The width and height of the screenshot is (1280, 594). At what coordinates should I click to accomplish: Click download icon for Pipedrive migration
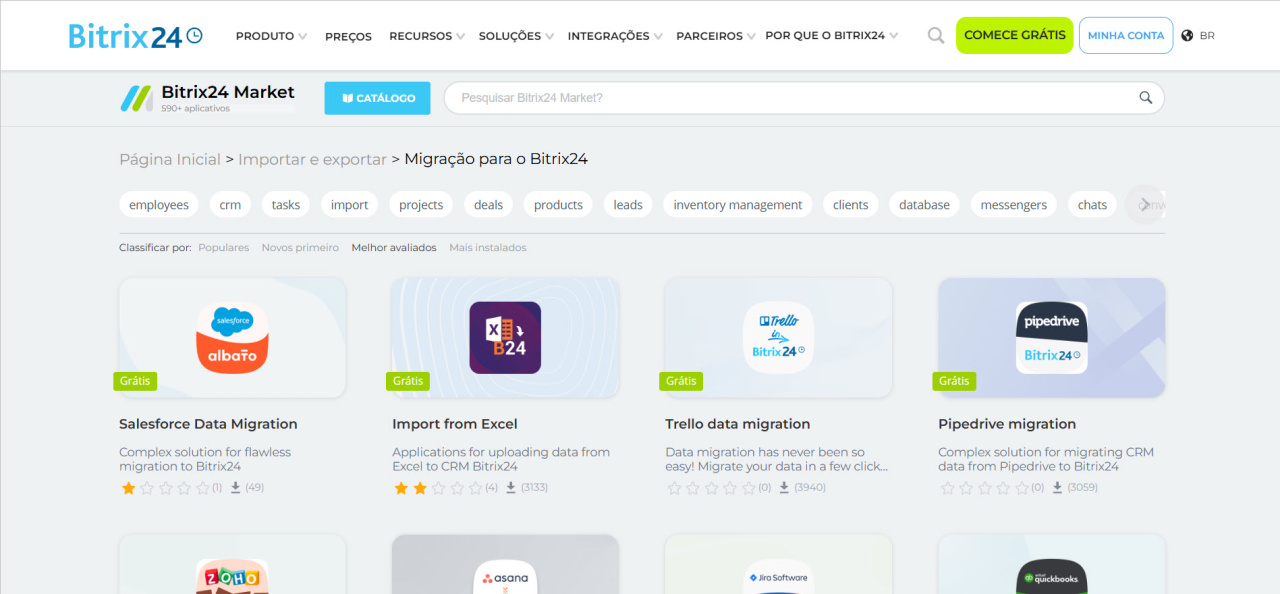pos(1057,488)
